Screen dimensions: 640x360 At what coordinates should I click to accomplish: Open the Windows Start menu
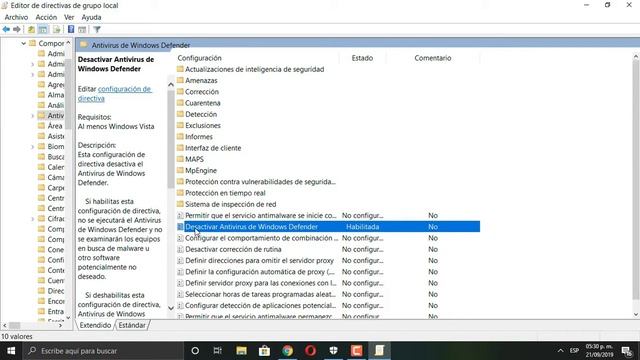coord(11,351)
